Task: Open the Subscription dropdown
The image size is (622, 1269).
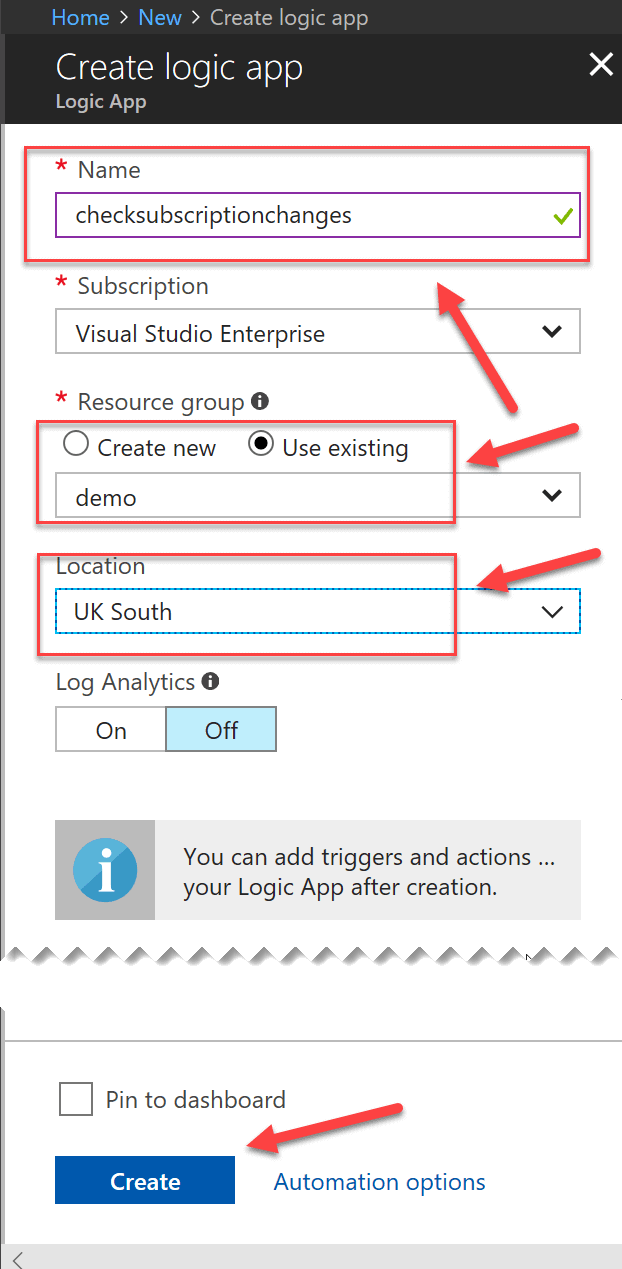Action: click(x=317, y=333)
